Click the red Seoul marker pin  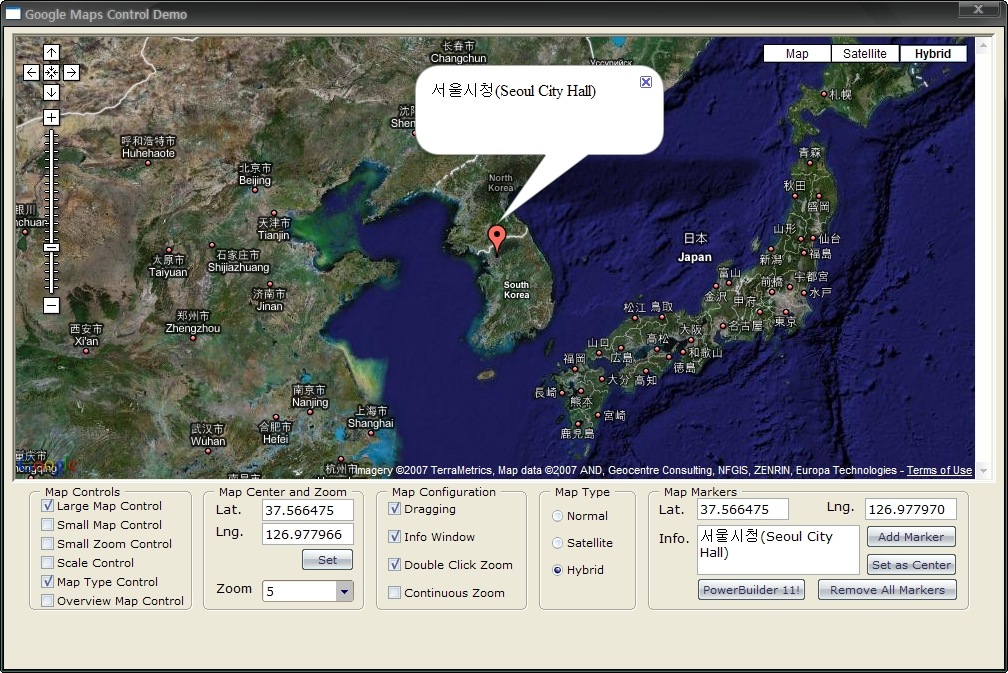point(496,240)
